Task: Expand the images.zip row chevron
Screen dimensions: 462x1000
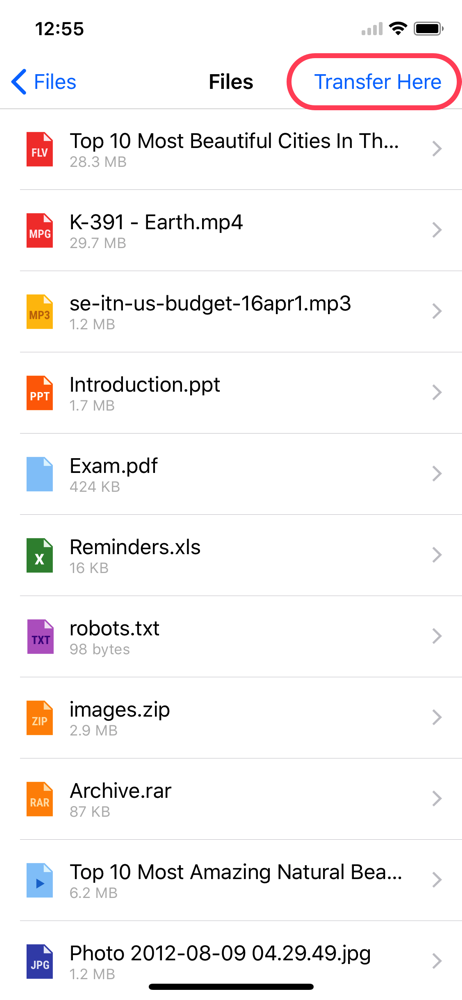Action: [437, 717]
